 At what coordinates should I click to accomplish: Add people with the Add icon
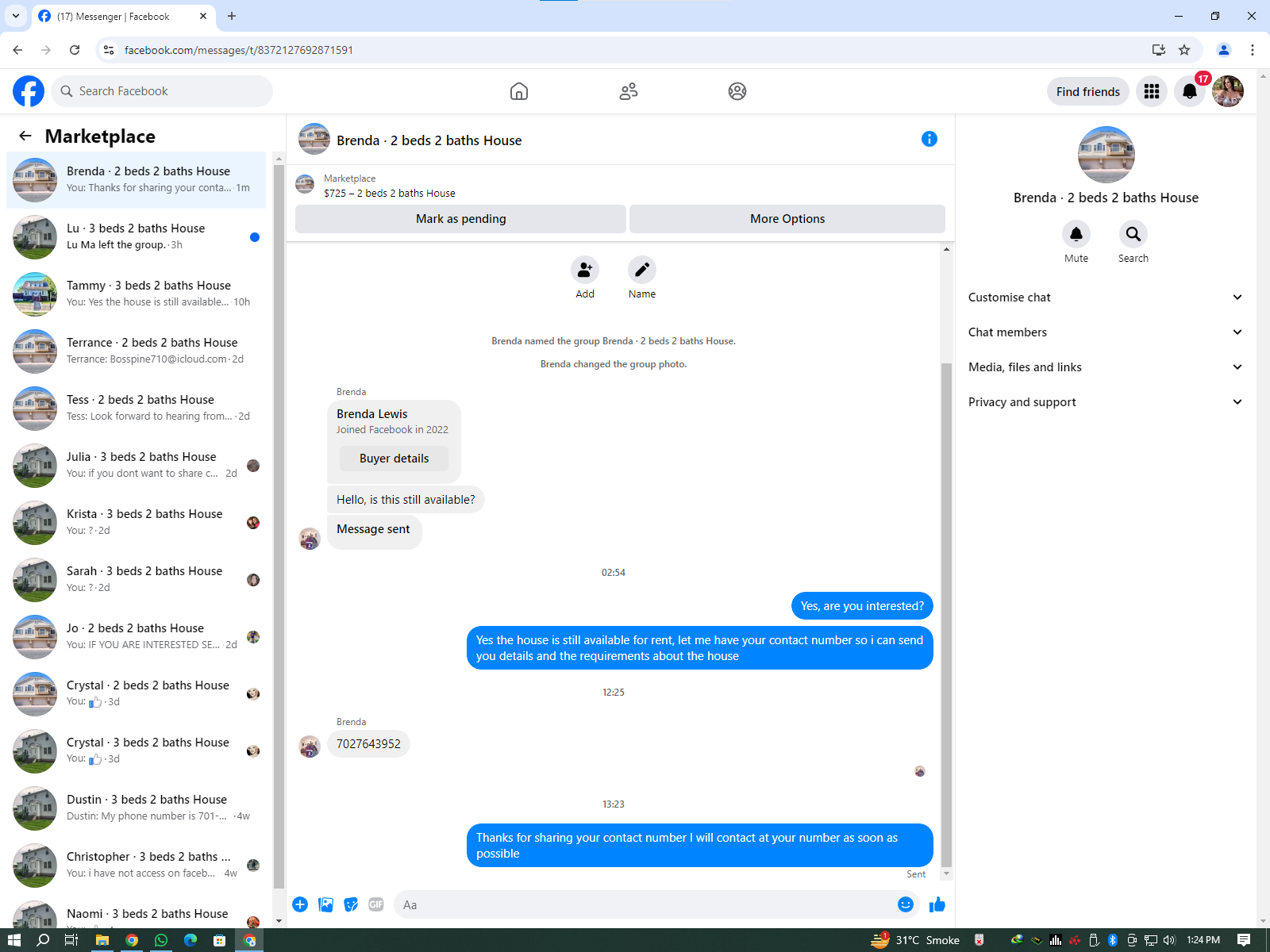click(x=585, y=270)
